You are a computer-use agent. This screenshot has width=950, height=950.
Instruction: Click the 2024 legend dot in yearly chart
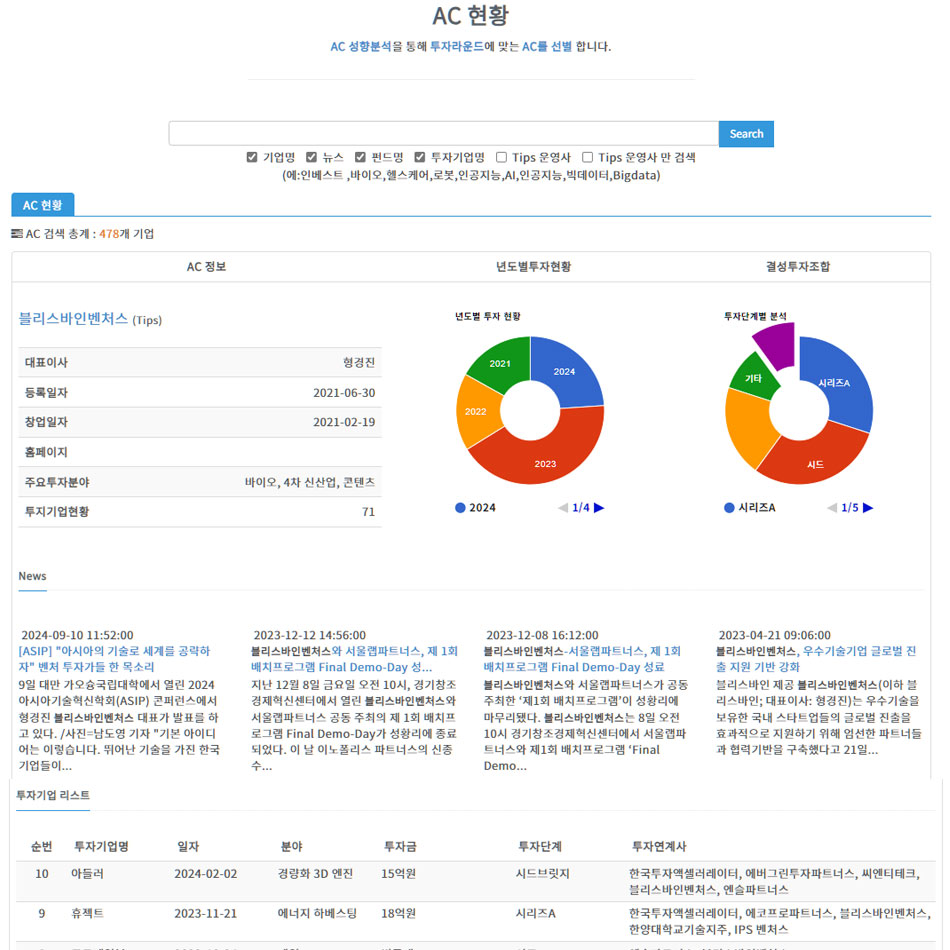pyautogui.click(x=460, y=508)
